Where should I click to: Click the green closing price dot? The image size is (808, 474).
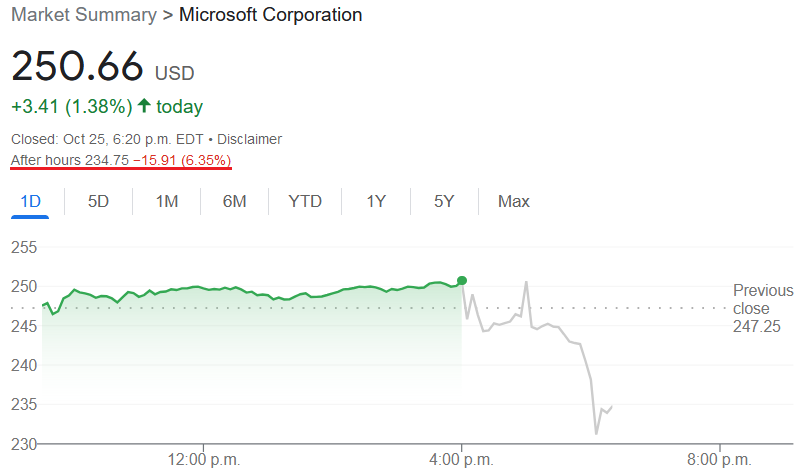462,280
